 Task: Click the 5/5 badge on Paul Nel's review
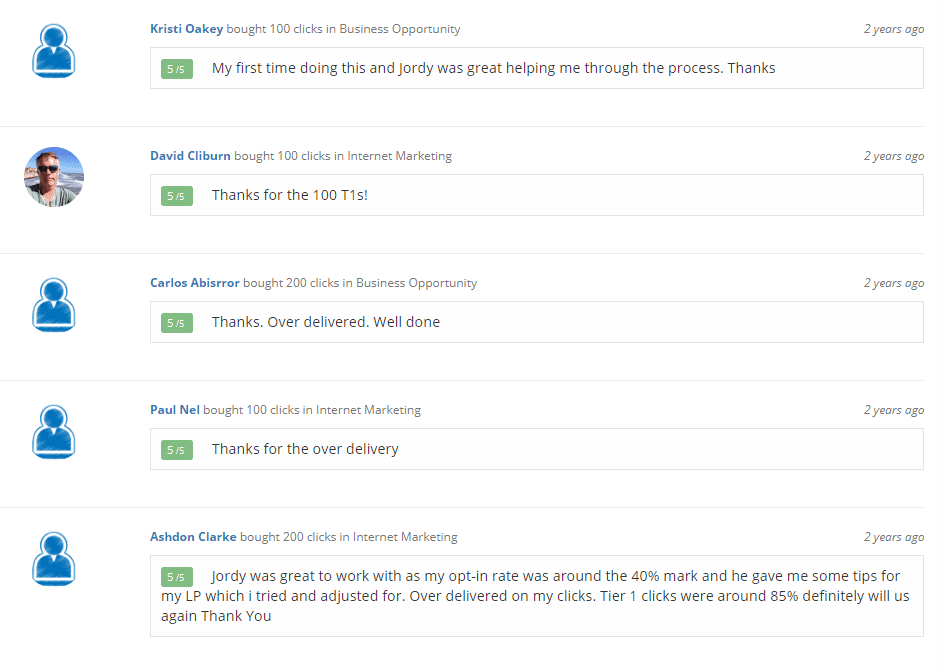point(176,449)
